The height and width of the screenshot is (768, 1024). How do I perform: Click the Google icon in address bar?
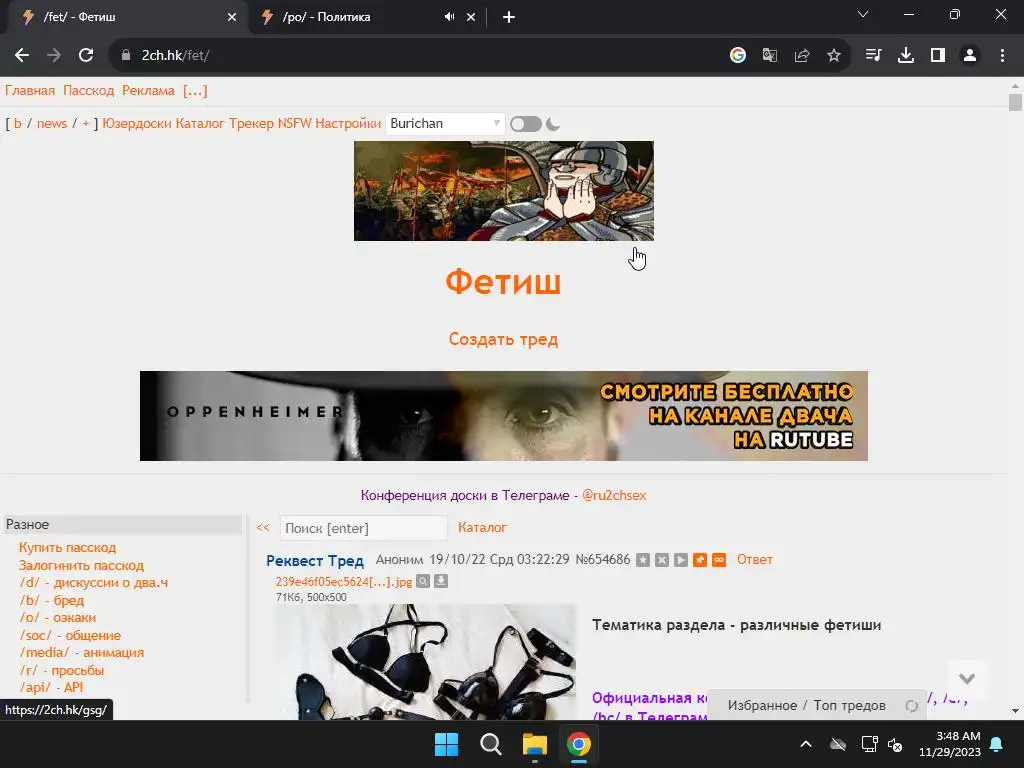[738, 56]
